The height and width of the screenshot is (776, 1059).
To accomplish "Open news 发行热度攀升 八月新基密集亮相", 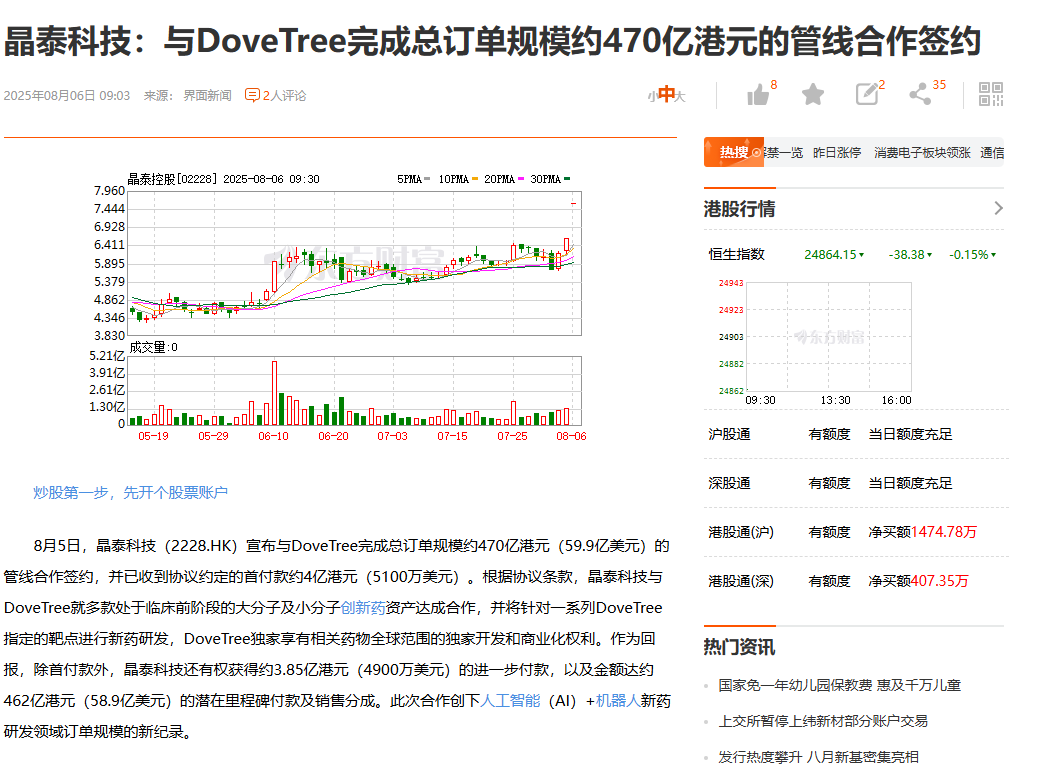I will coord(819,757).
